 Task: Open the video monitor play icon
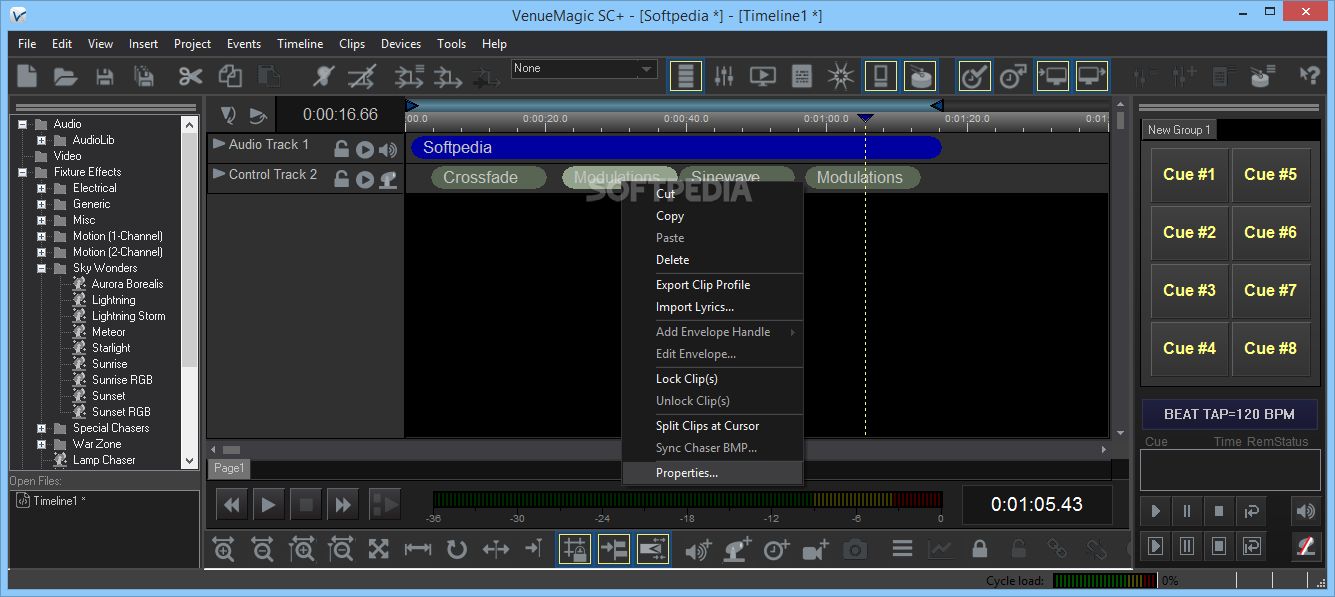pyautogui.click(x=763, y=76)
